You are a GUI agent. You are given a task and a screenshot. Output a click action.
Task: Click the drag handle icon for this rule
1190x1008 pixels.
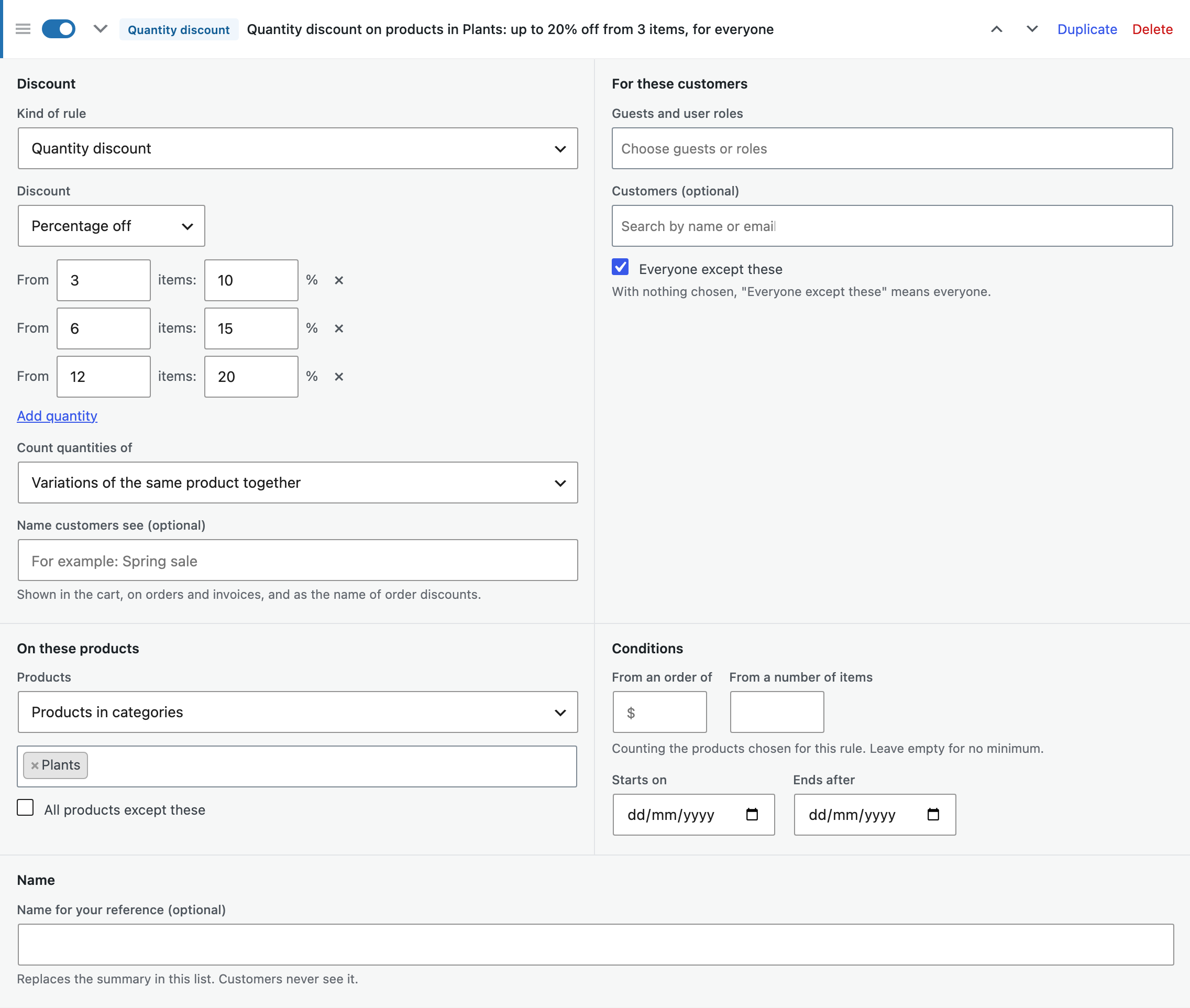[23, 29]
